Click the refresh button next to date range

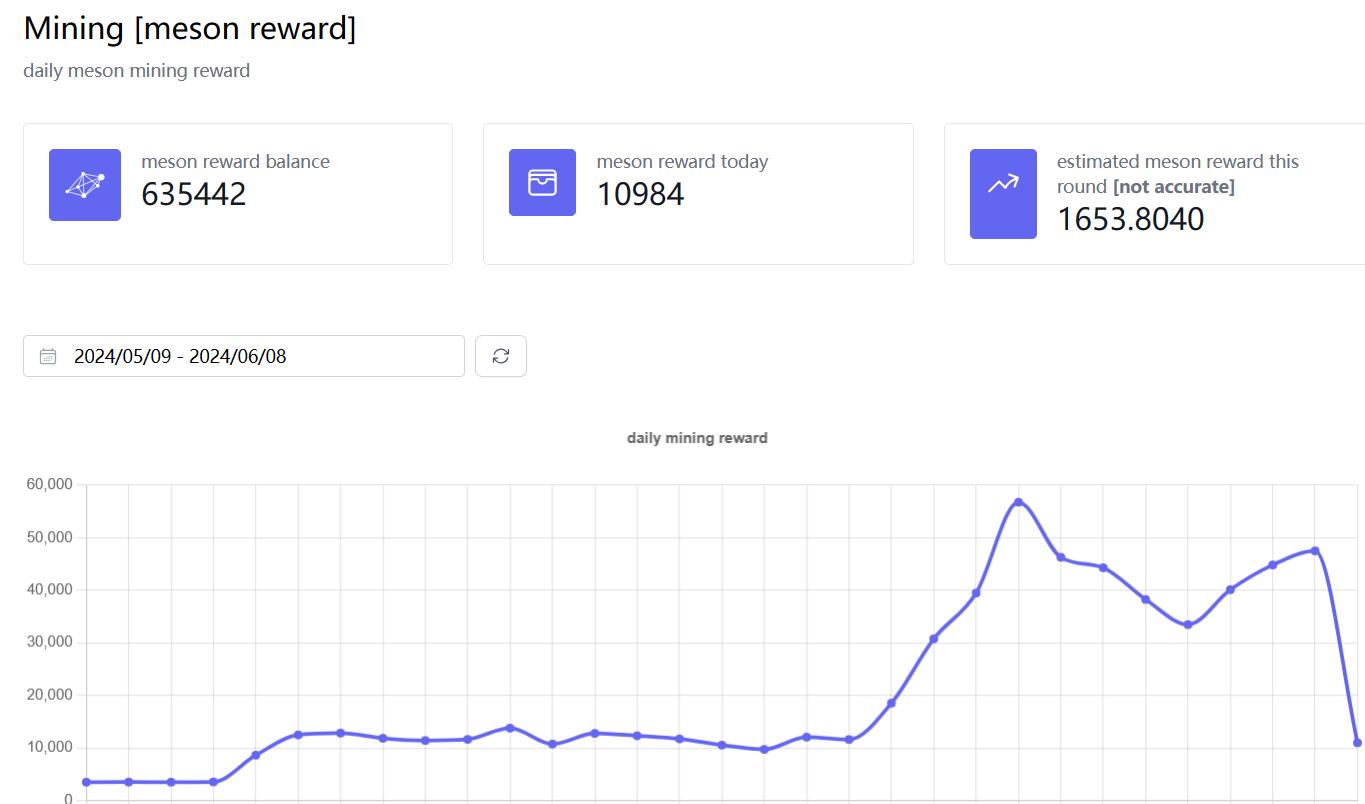click(x=501, y=356)
